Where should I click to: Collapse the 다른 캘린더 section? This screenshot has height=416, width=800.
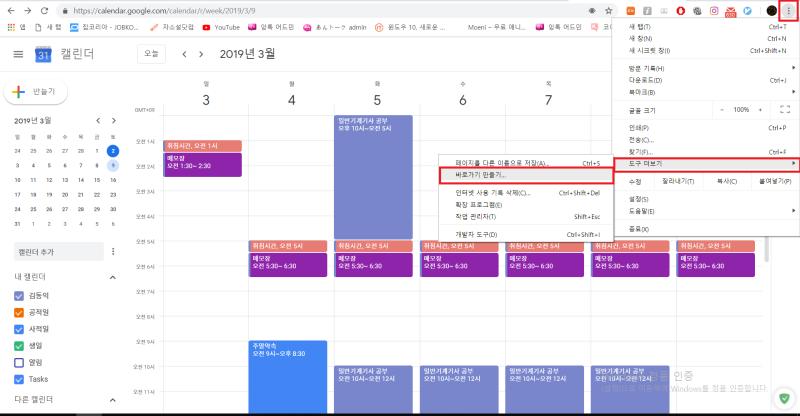click(x=112, y=400)
